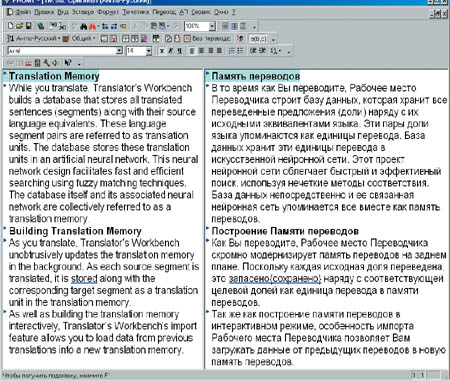The width and height of the screenshot is (450, 381).
Task: Click underlined 'запасено(сохранено)' in translation
Action: [275, 279]
